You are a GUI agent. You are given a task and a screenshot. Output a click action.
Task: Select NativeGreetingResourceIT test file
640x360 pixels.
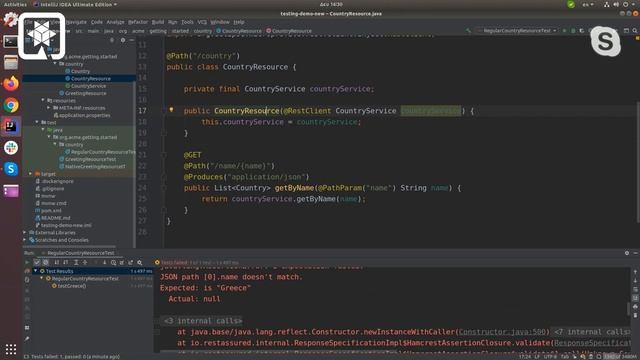(95, 167)
